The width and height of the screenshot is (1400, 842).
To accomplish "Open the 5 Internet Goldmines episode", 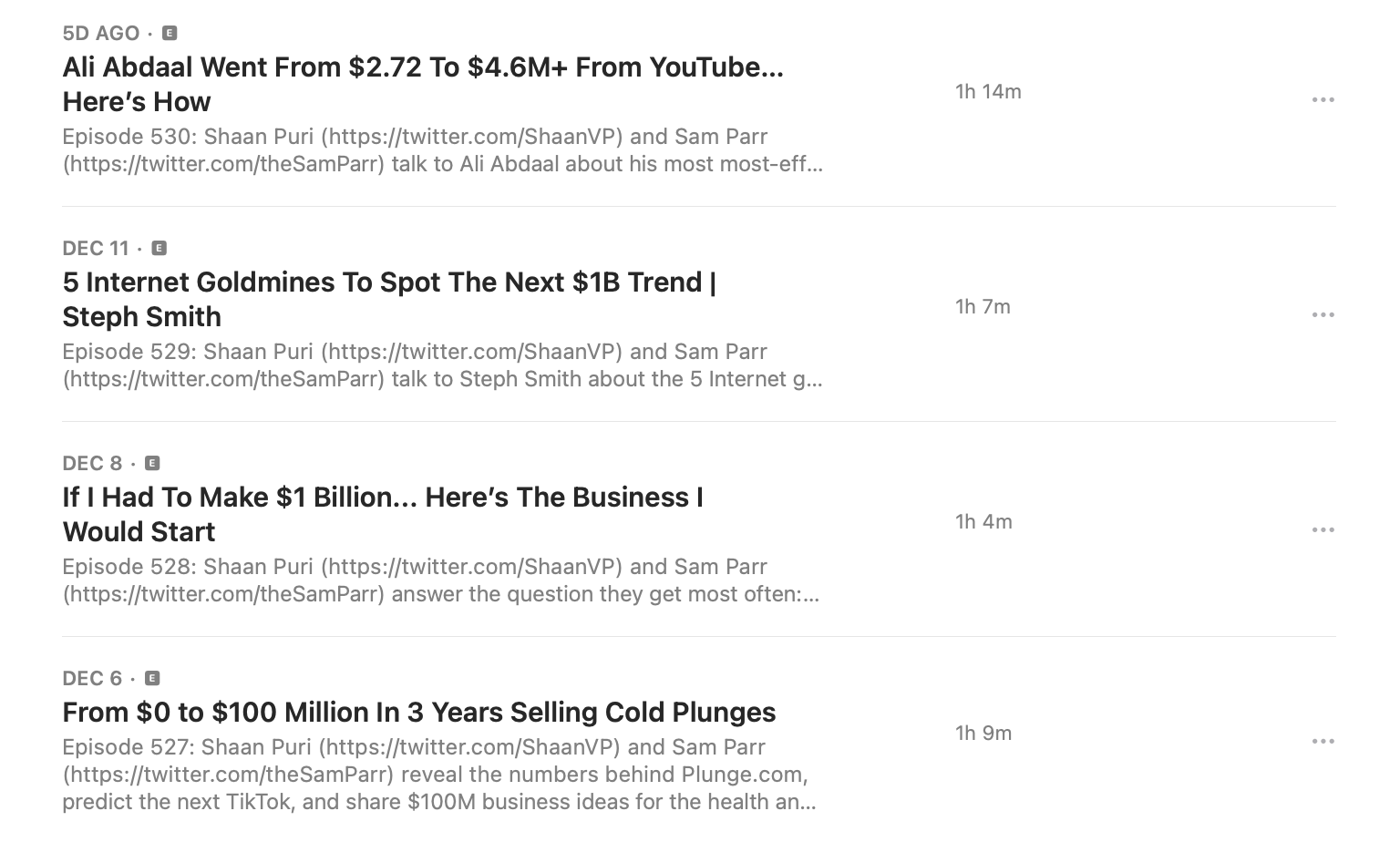I will (389, 299).
